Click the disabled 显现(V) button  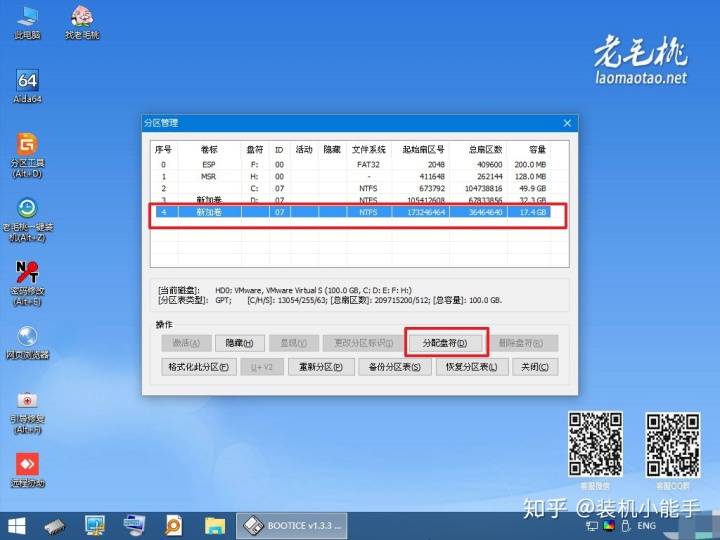(x=294, y=343)
